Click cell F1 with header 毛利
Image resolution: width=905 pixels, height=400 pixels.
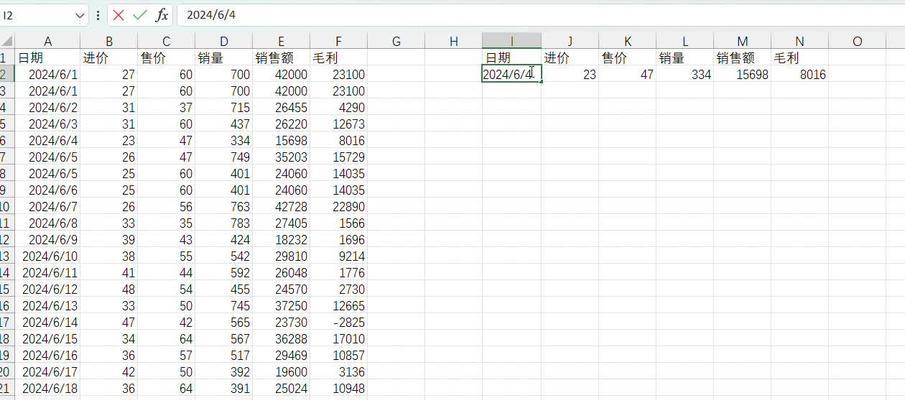click(338, 58)
